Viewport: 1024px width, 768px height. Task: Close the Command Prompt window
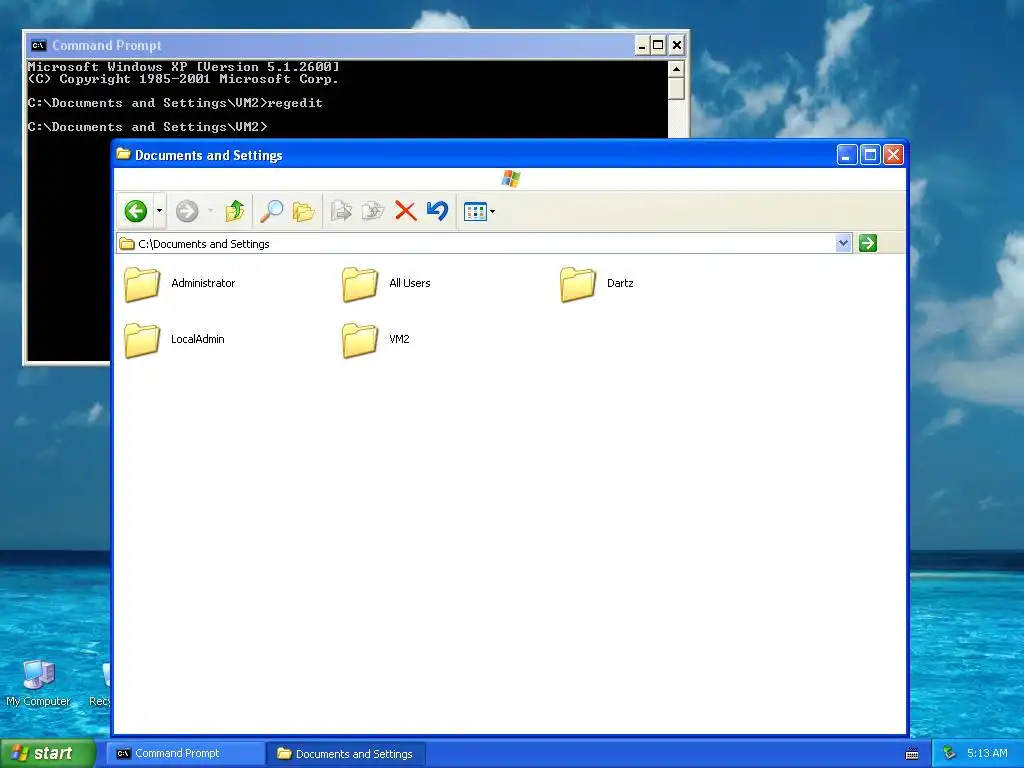677,46
